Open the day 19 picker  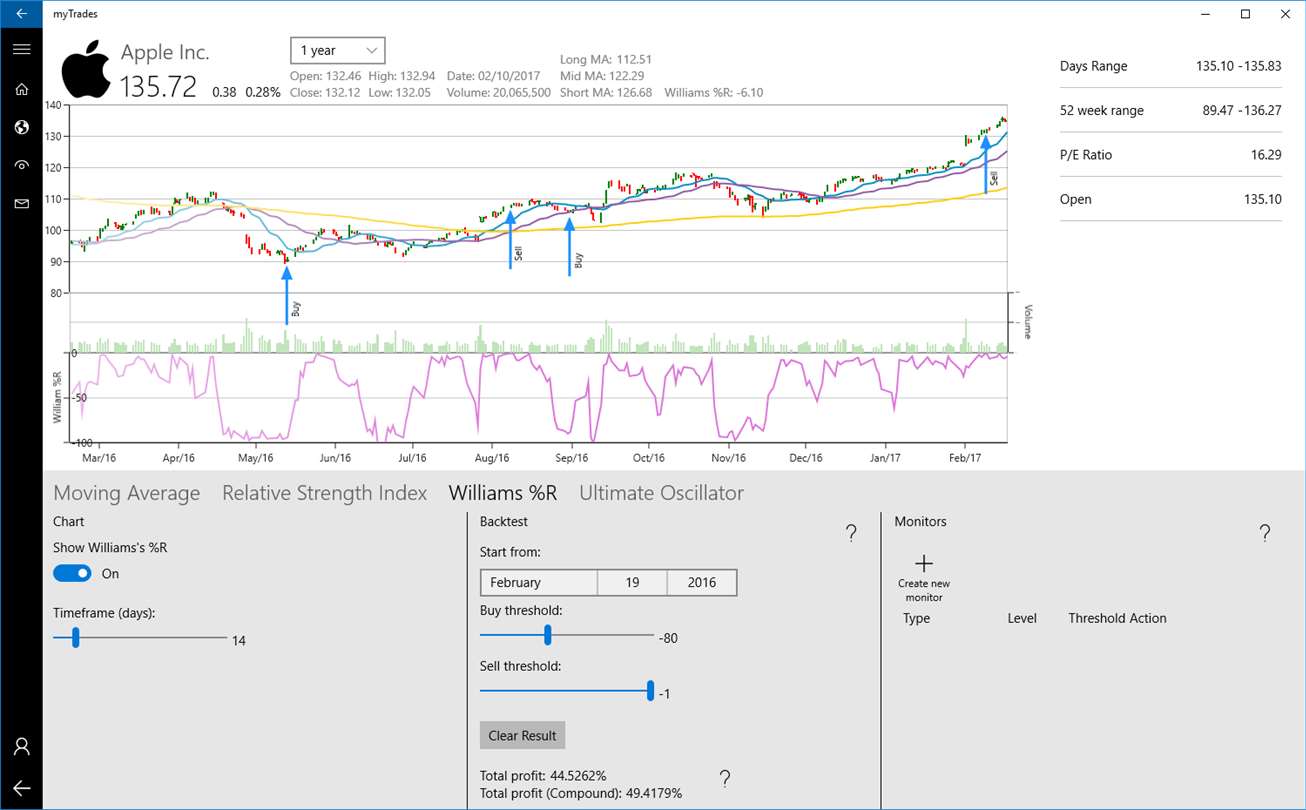coord(632,582)
